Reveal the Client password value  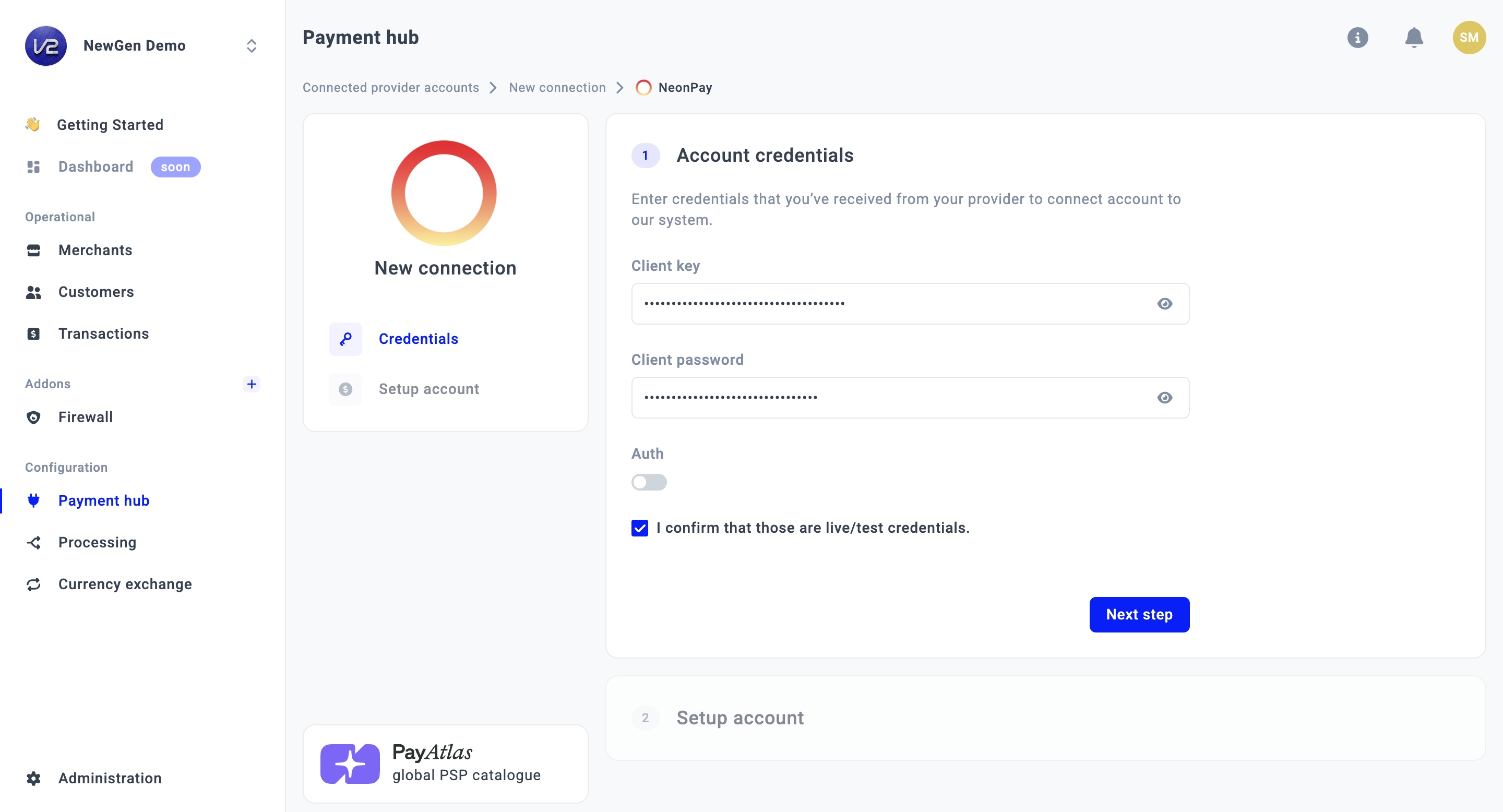point(1165,398)
